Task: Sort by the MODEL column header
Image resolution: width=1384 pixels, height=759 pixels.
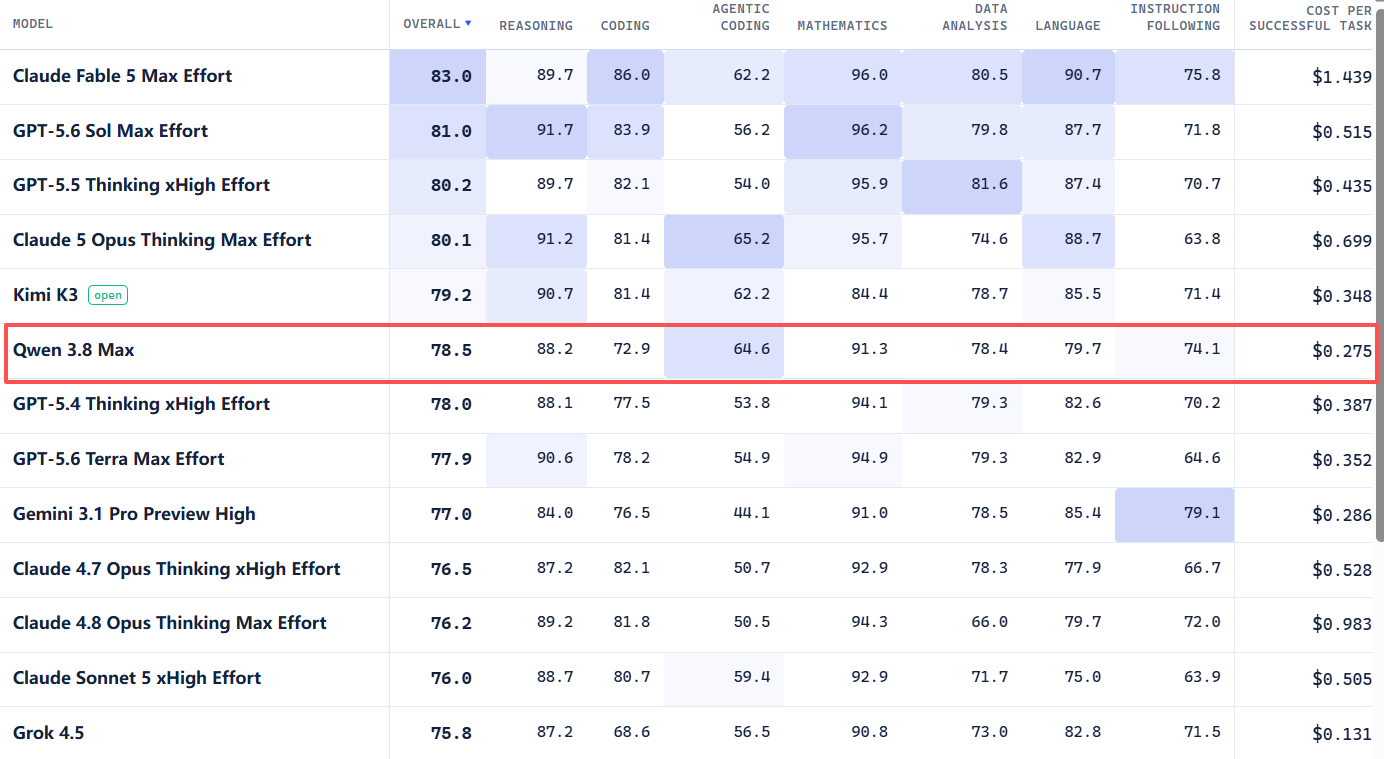Action: tap(33, 24)
